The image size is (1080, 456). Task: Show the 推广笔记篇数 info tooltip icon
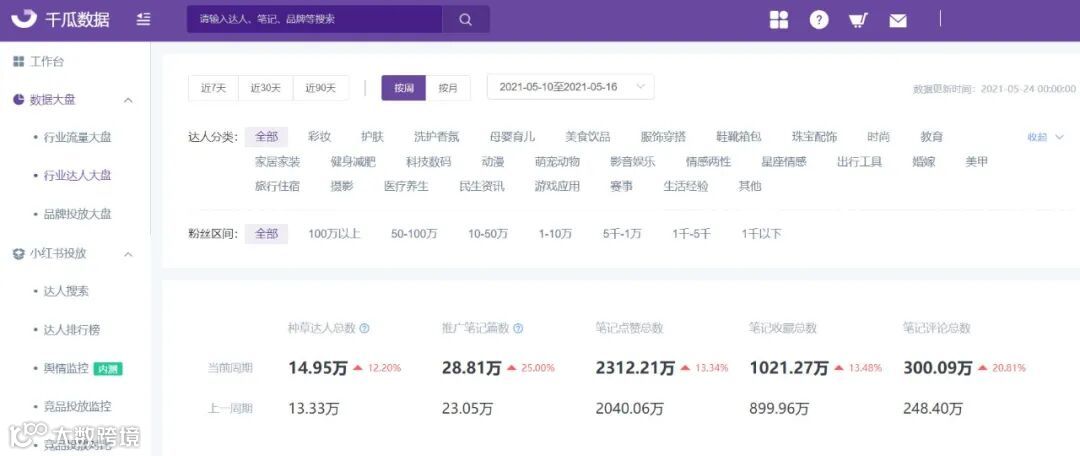(519, 329)
